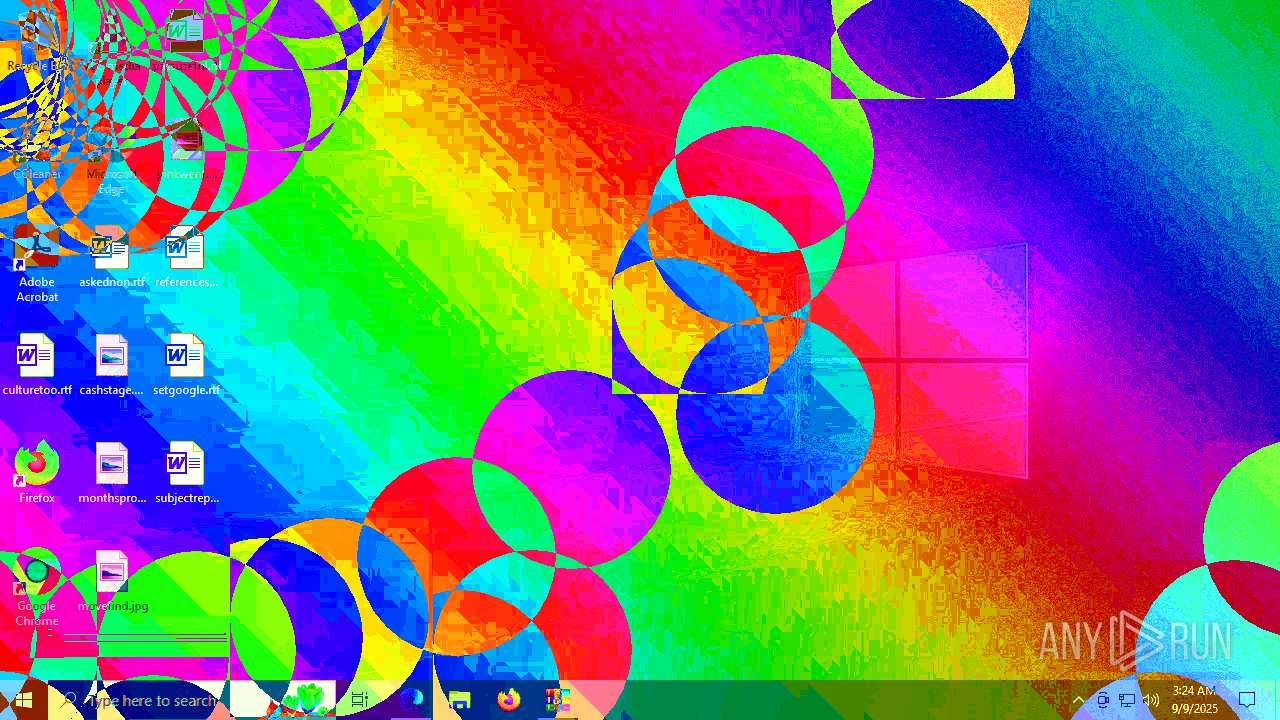Open Firefox from the taskbar
The height and width of the screenshot is (720, 1280).
(508, 700)
